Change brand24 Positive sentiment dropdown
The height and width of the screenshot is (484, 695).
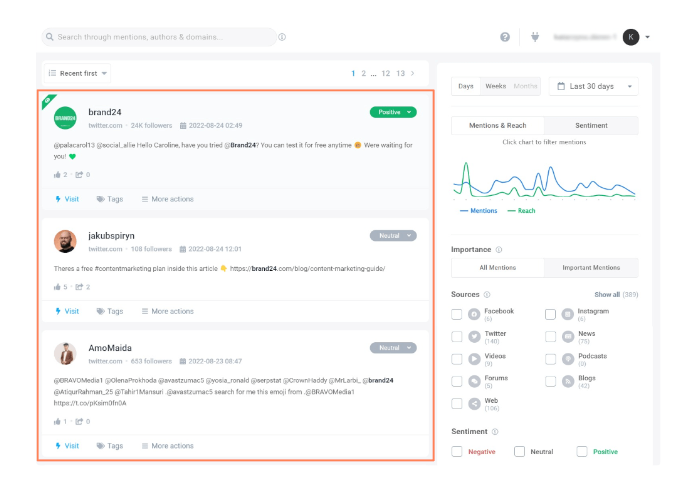click(x=393, y=112)
